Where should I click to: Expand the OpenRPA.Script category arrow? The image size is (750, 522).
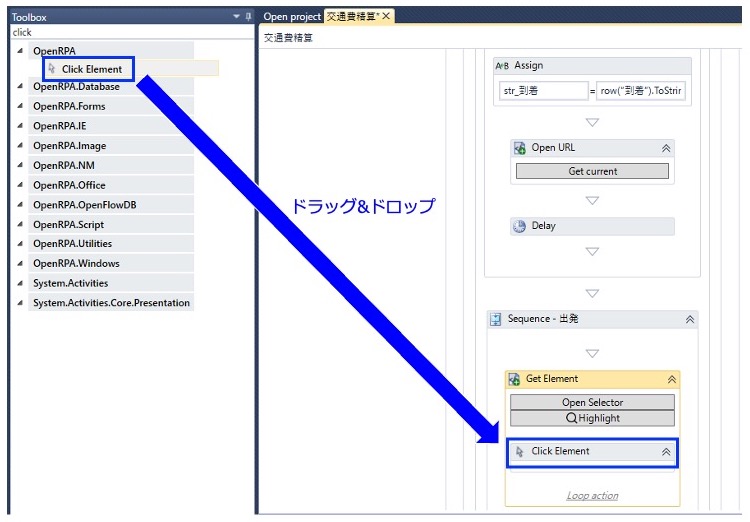point(20,224)
